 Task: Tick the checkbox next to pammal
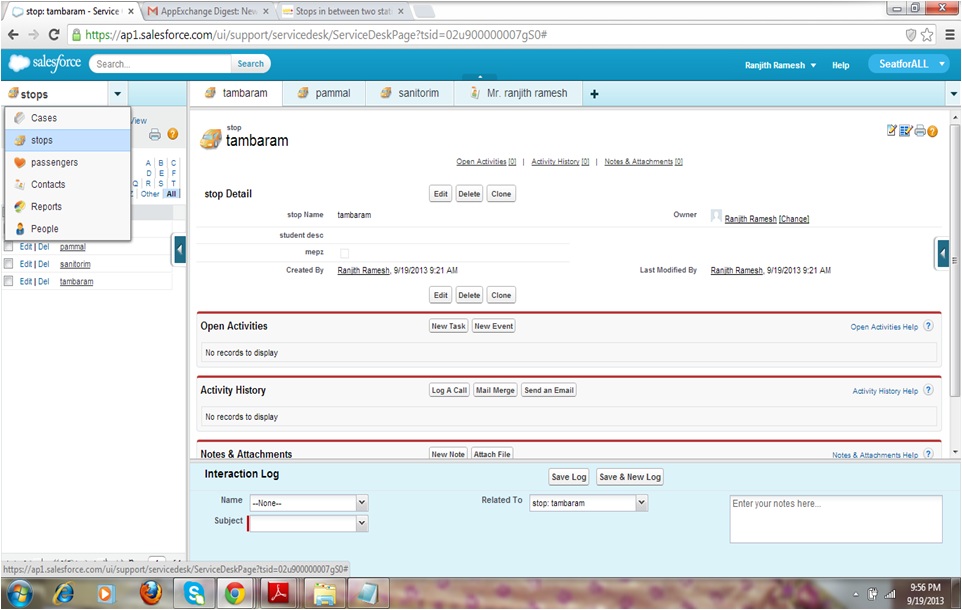coord(9,246)
